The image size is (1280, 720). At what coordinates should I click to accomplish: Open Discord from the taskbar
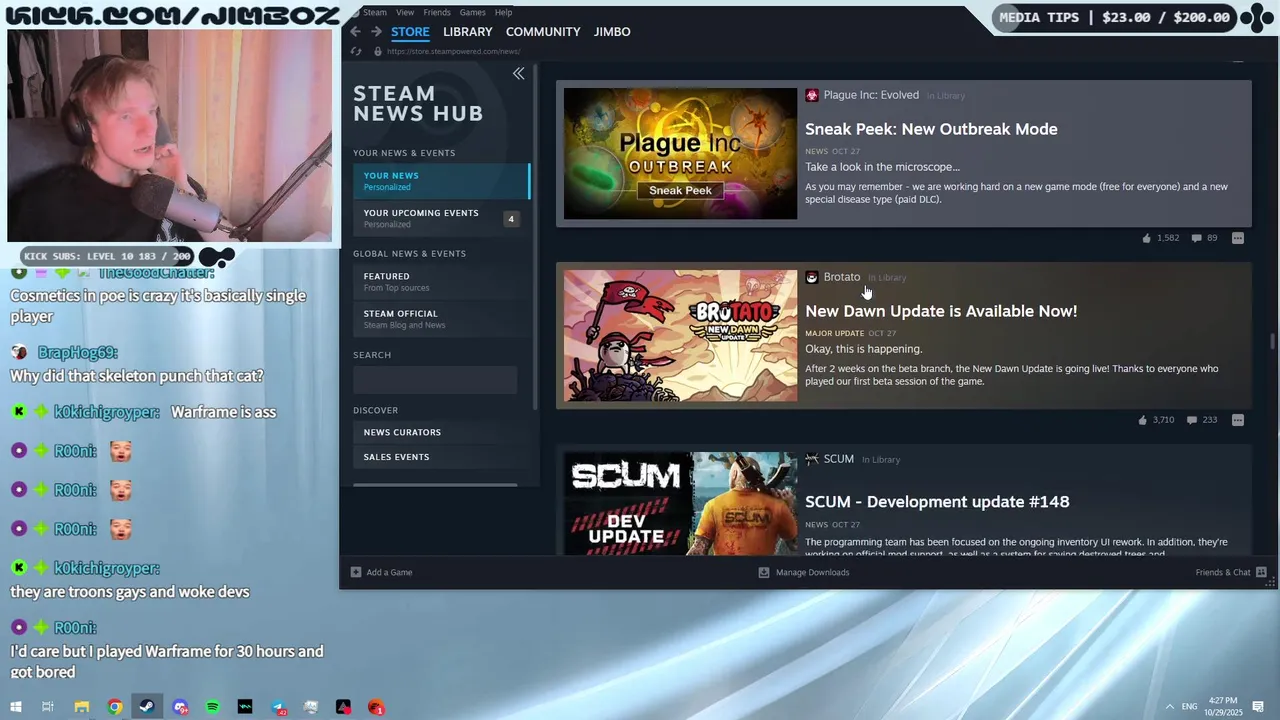point(180,707)
